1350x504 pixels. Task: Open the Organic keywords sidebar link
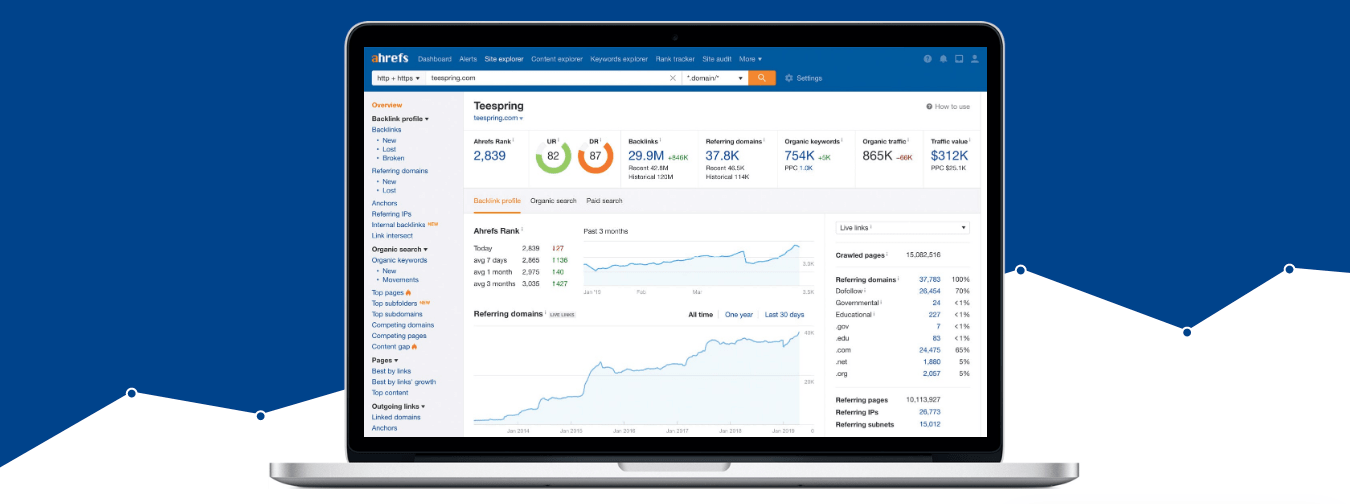(399, 260)
